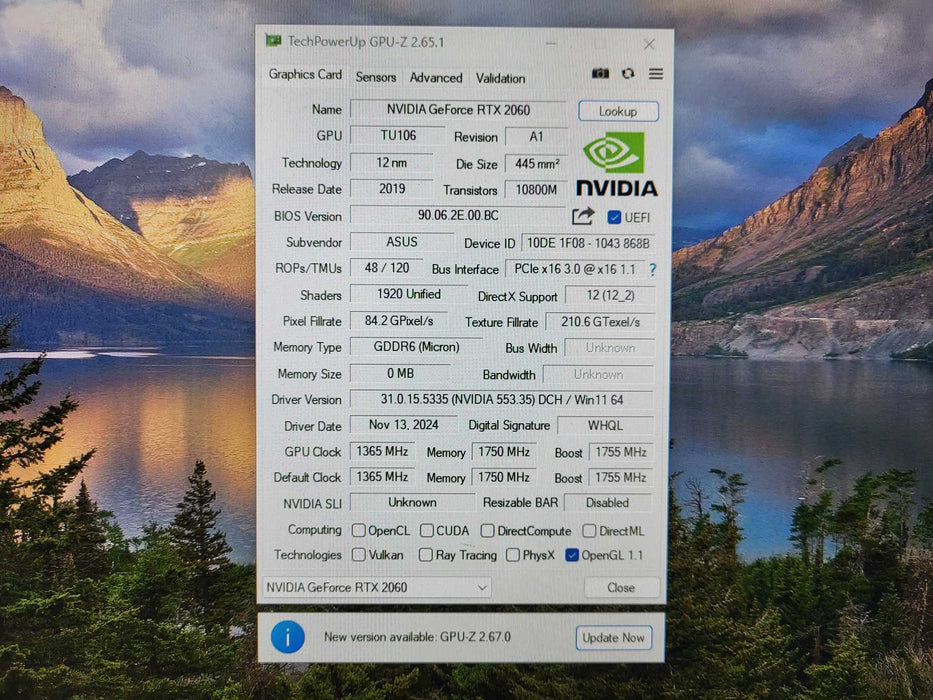Toggle the UEFI checkbox
The image size is (933, 700).
click(614, 217)
